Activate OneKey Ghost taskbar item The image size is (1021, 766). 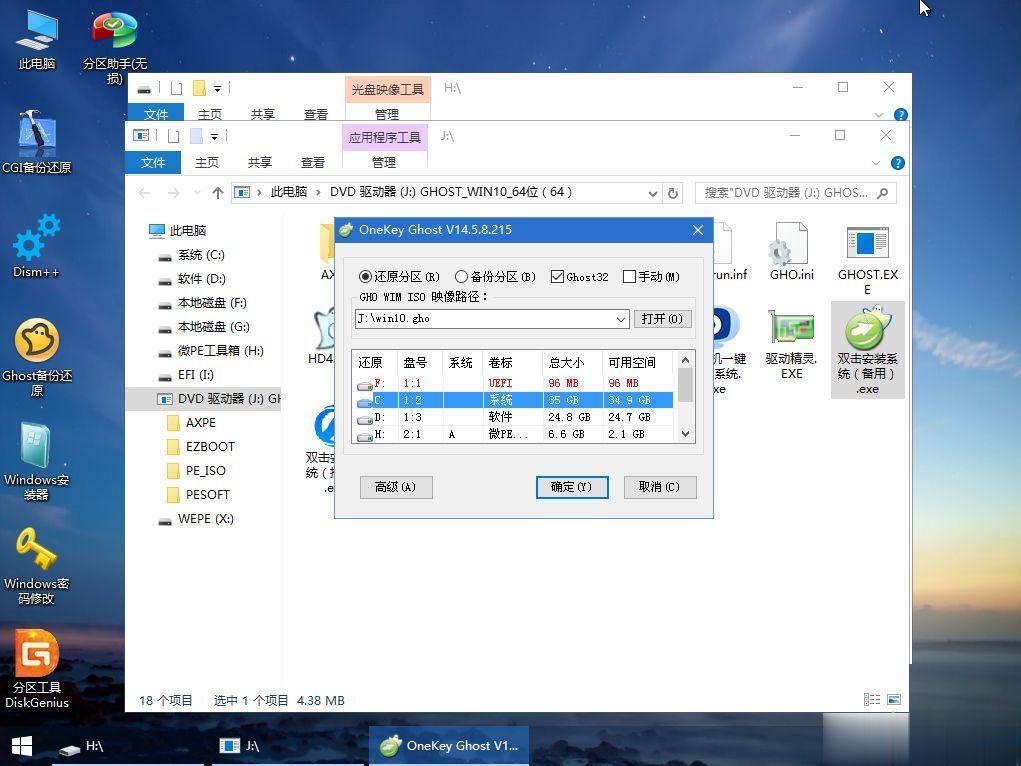449,746
